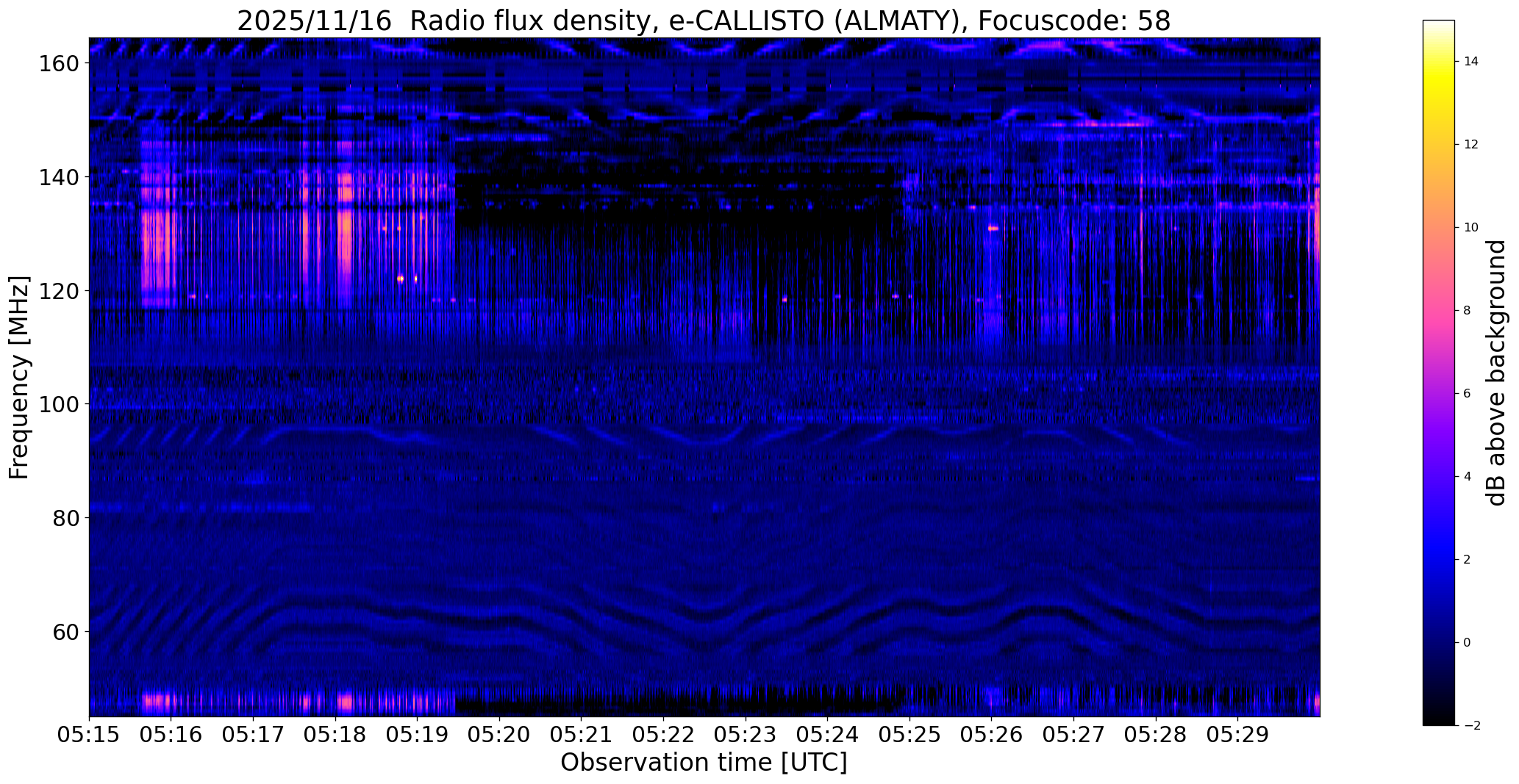The width and height of the screenshot is (1519, 784).
Task: Click the 05:18 time tick label
Action: click(336, 734)
